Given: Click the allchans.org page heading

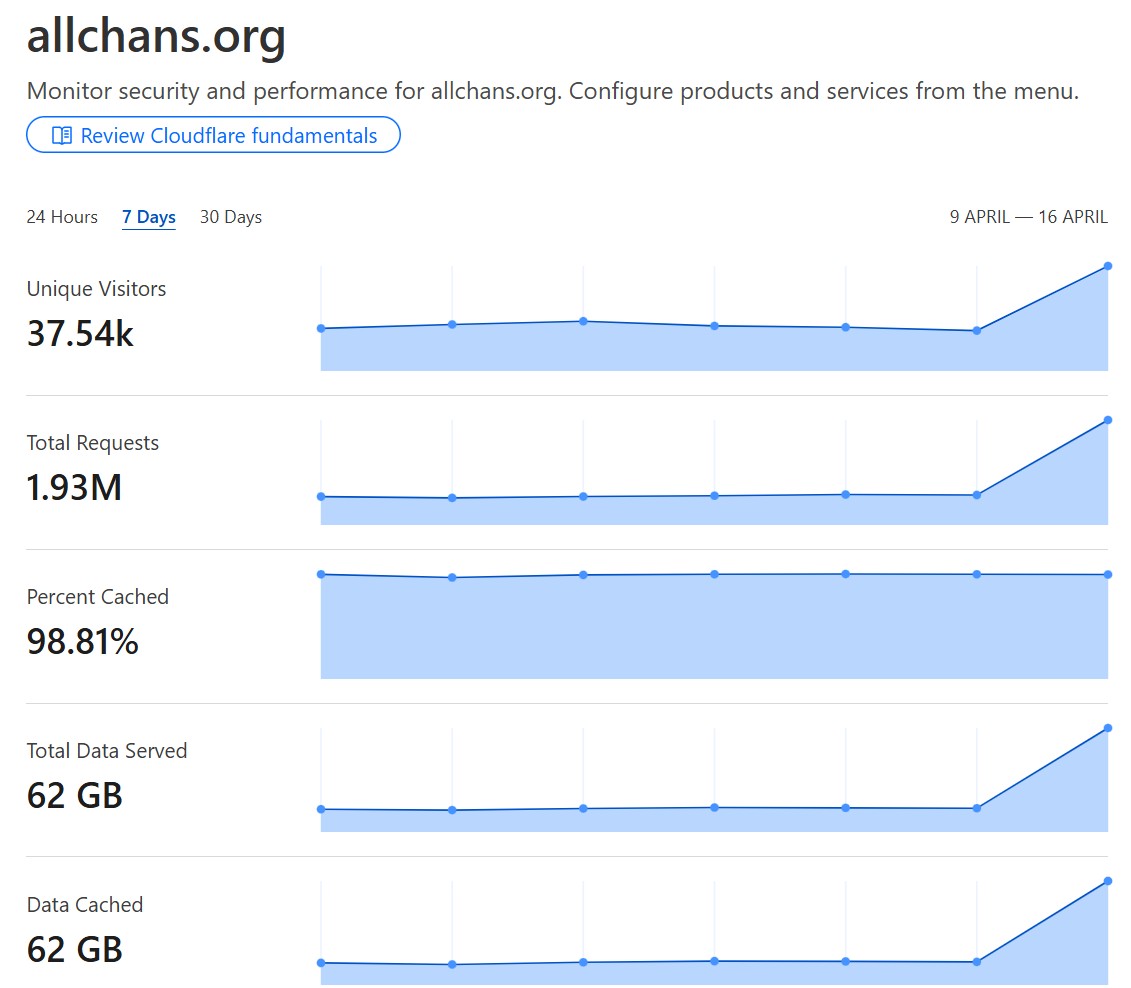Looking at the screenshot, I should (x=156, y=37).
